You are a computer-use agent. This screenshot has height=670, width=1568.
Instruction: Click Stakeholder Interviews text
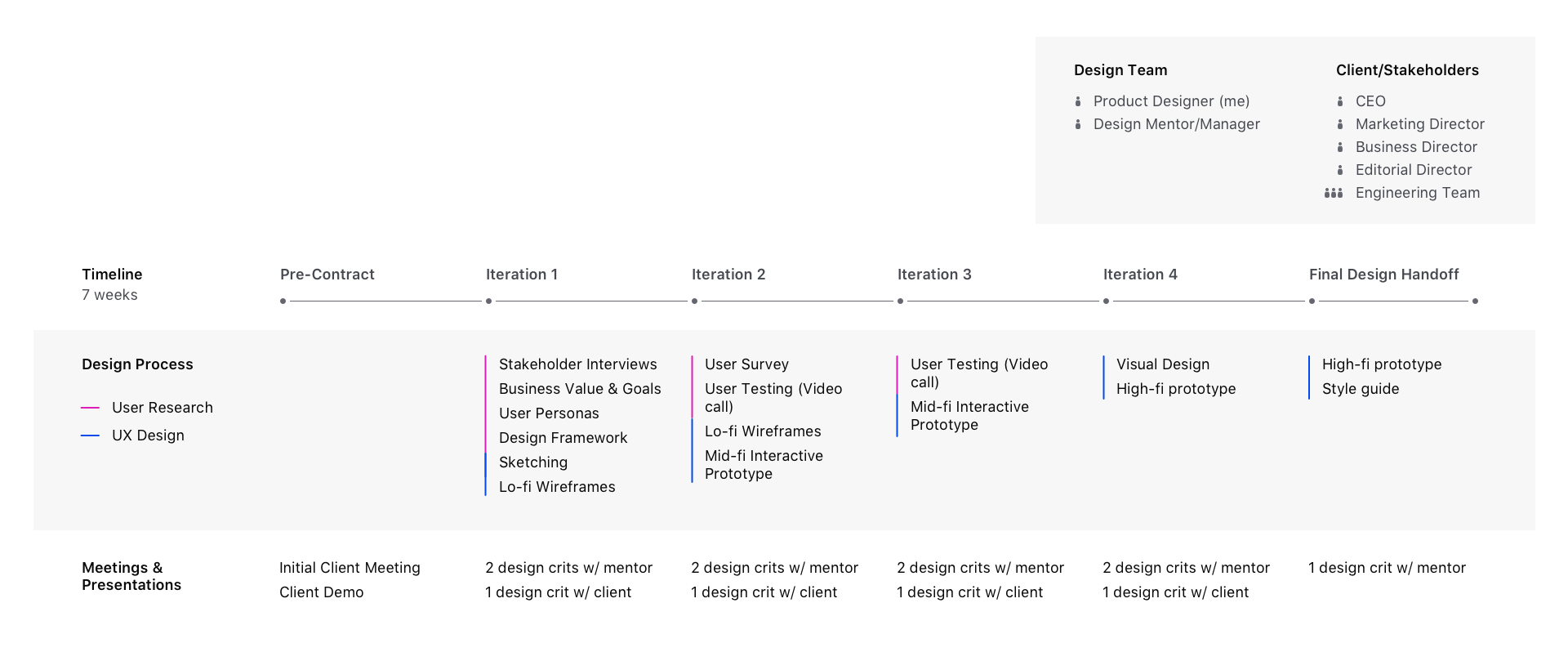tap(578, 364)
